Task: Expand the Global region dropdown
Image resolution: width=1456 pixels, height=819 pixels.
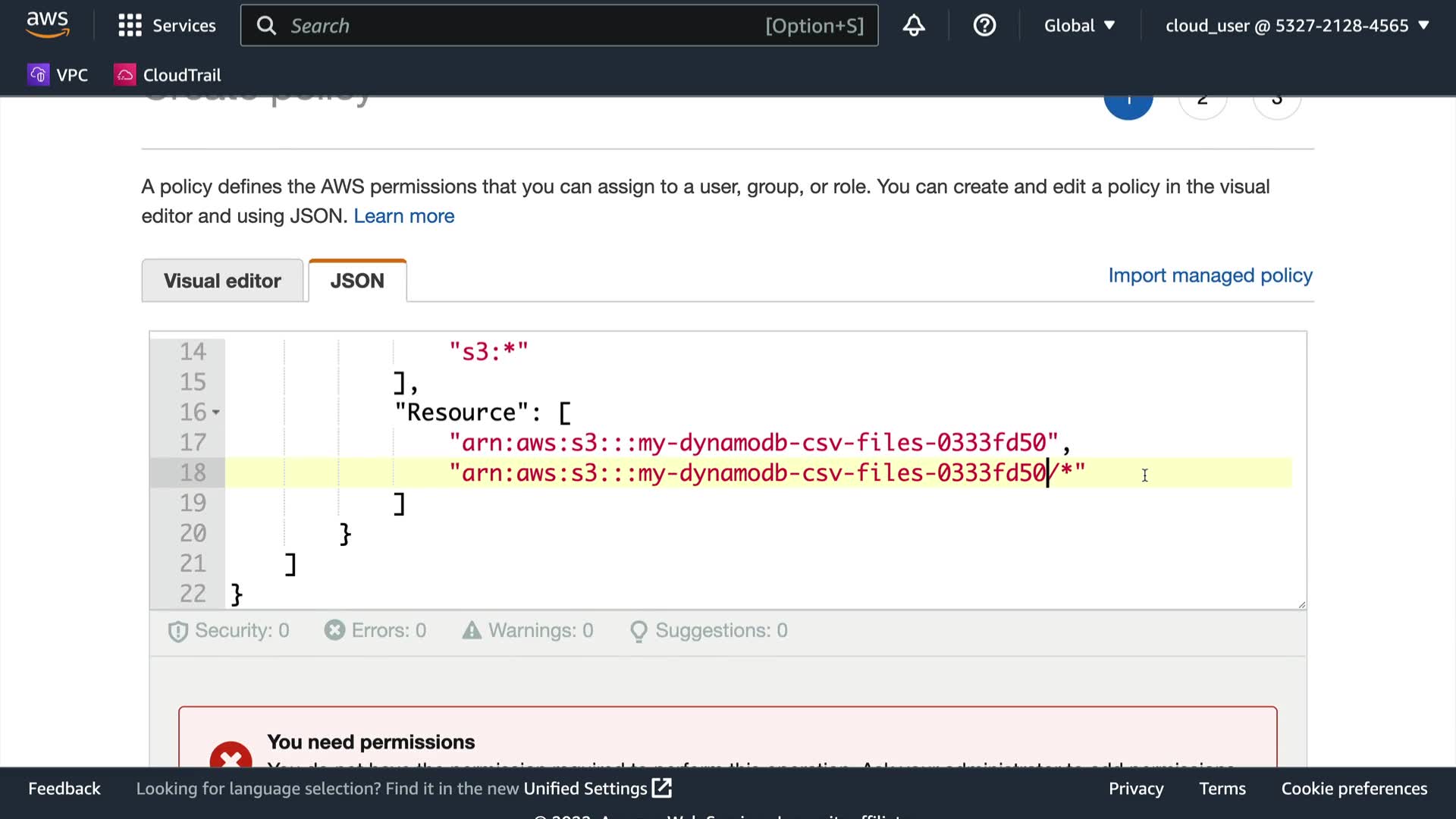Action: (1079, 26)
